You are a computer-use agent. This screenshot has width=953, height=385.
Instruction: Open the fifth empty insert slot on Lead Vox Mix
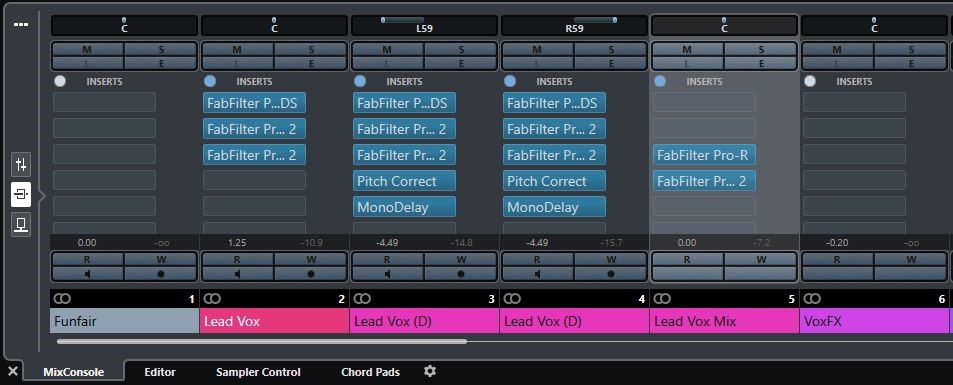(x=705, y=206)
